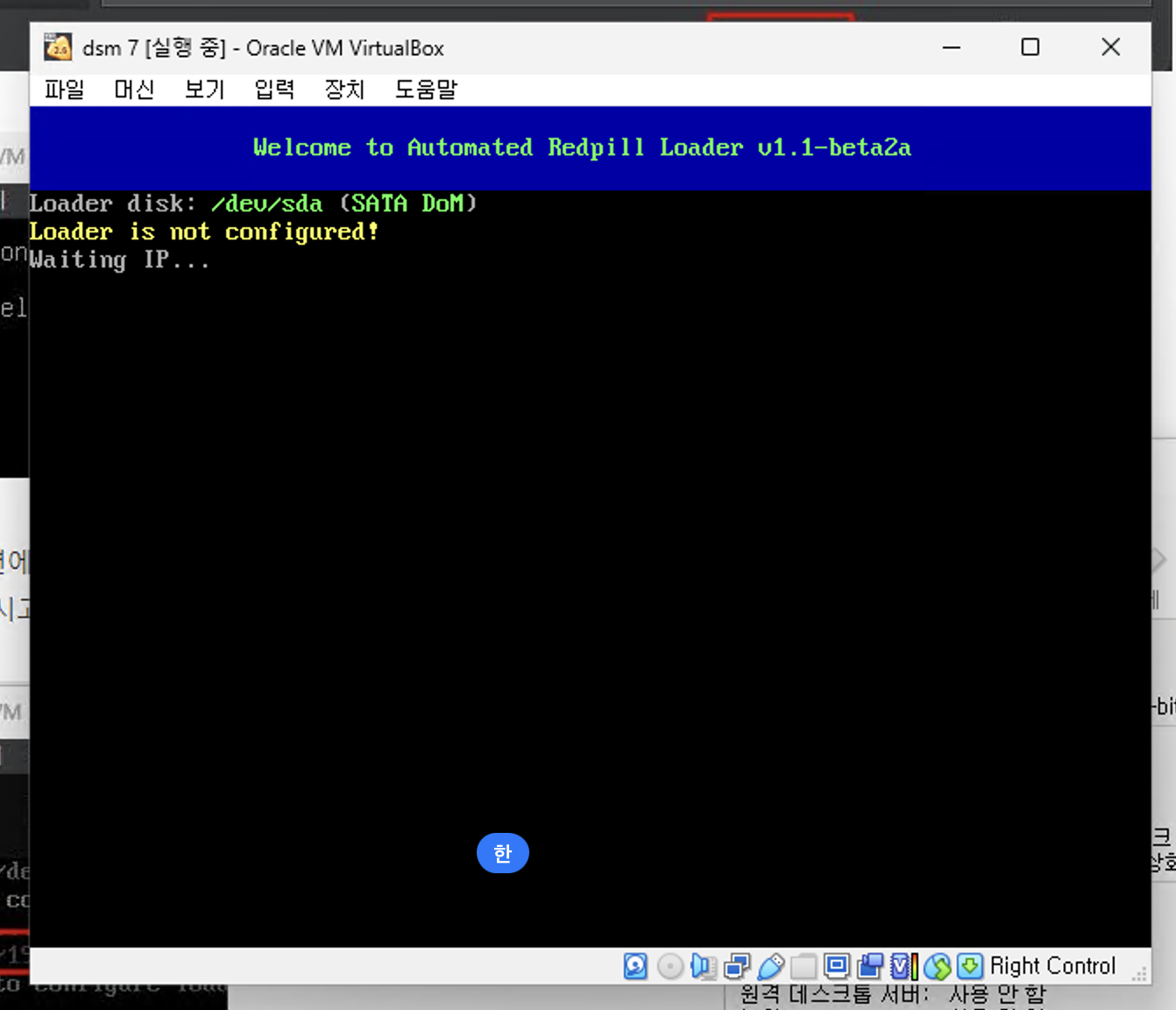Click the VirtualBox app icon in title bar
Viewport: 1176px width, 1010px height.
59,47
